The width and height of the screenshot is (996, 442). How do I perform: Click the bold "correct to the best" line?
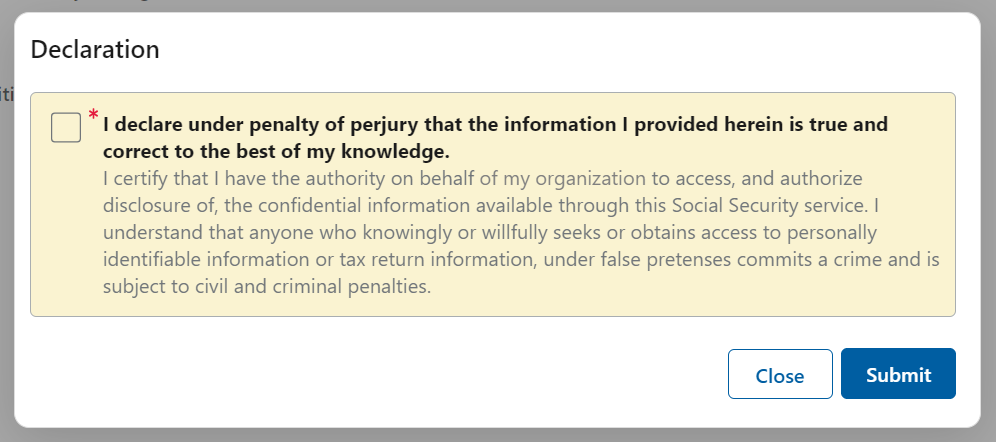pos(276,152)
